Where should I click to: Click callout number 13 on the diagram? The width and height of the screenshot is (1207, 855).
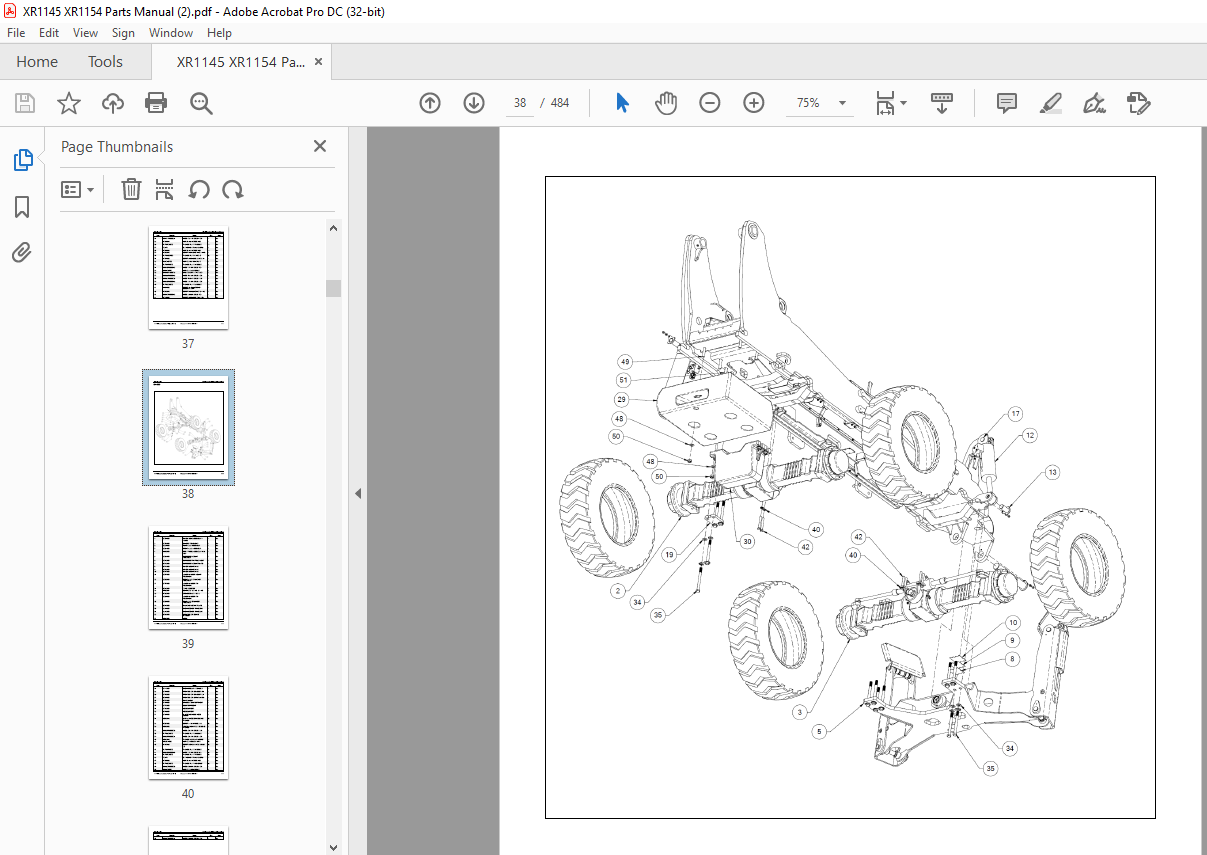(x=1052, y=471)
